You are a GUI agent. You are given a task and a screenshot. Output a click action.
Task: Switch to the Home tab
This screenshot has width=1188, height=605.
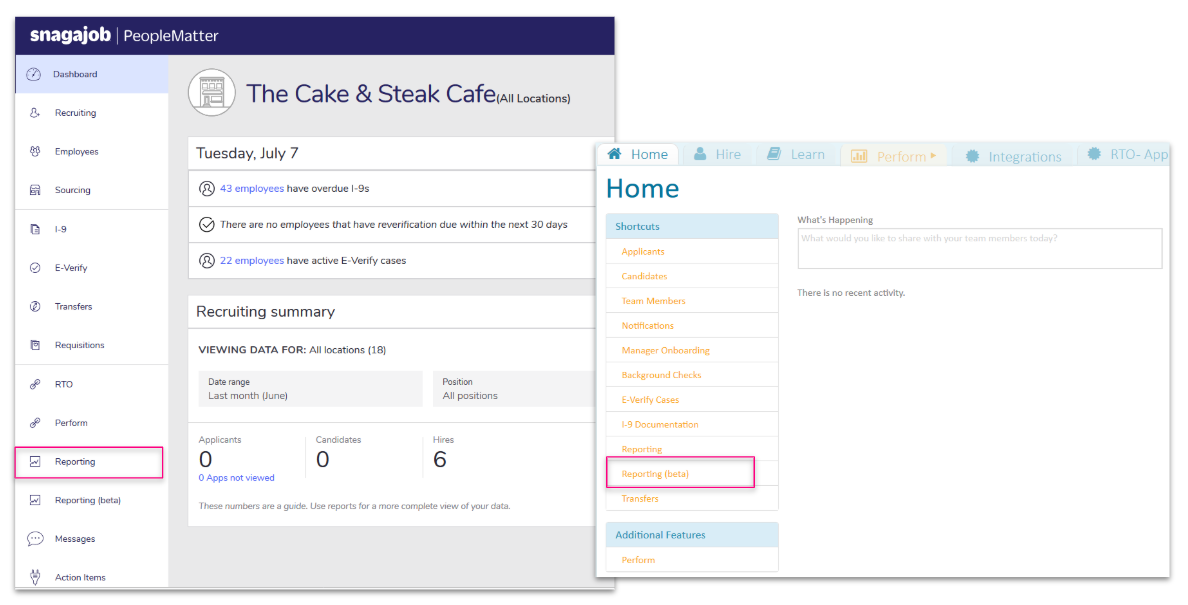tap(638, 154)
